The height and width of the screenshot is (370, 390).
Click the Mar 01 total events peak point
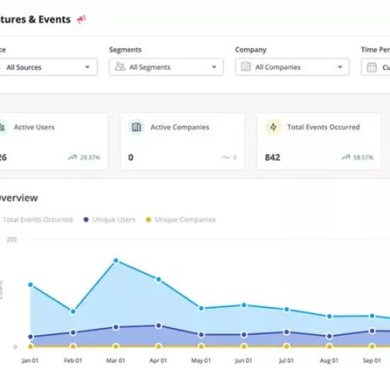click(116, 260)
